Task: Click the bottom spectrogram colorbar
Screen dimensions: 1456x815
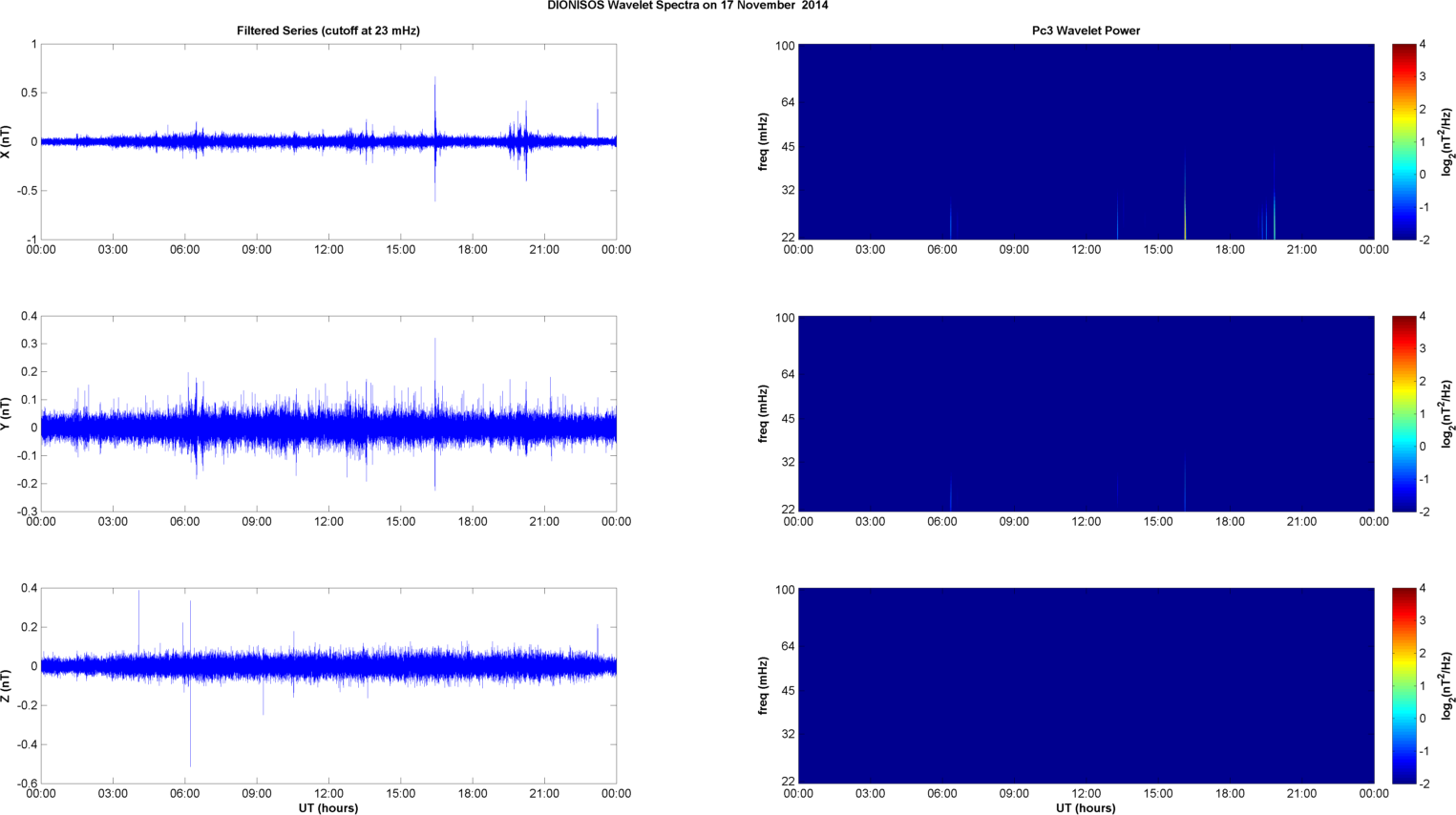Action: (1403, 685)
